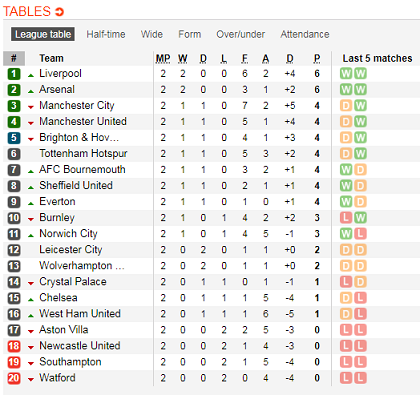Image resolution: width=420 pixels, height=395 pixels.
Task: Click the # position column header
Action: (14, 58)
